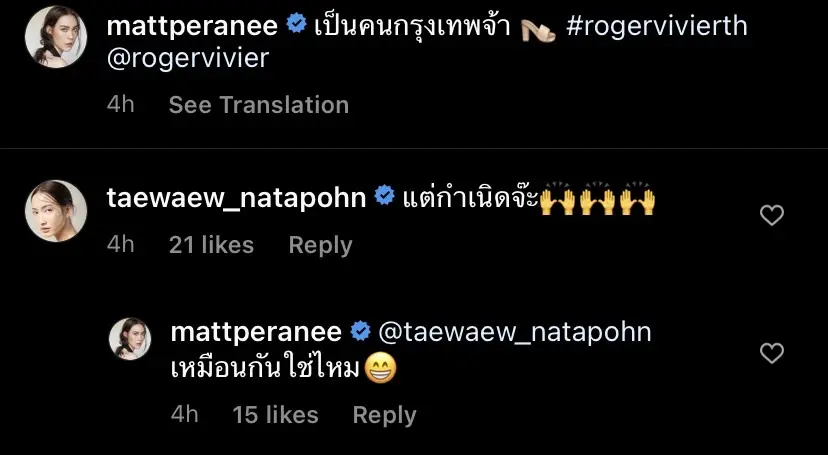Open taewaew_natapohn's profile avatar
This screenshot has height=455, width=828.
coord(55,211)
